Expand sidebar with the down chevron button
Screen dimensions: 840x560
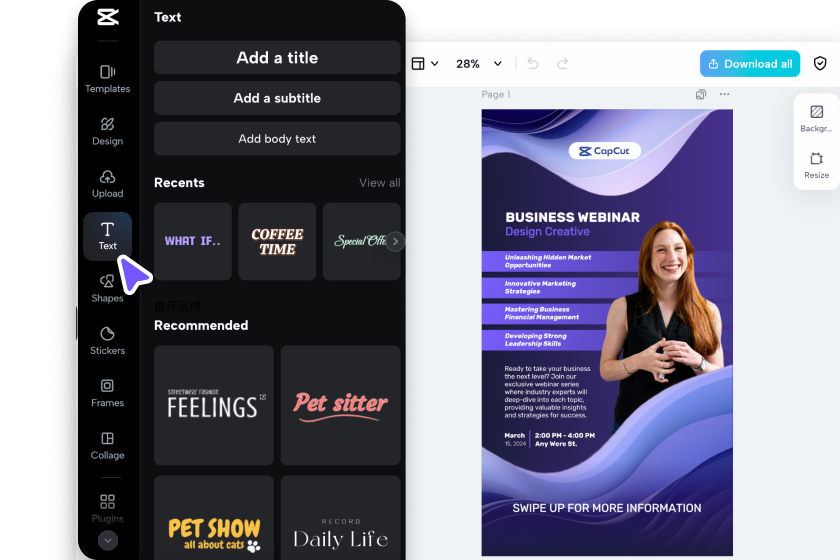[107, 540]
